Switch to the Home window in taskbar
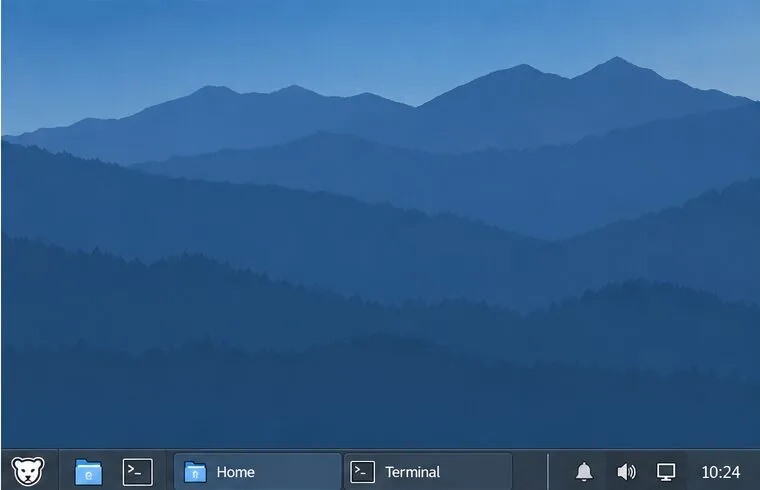This screenshot has height=490, width=760. pos(257,472)
